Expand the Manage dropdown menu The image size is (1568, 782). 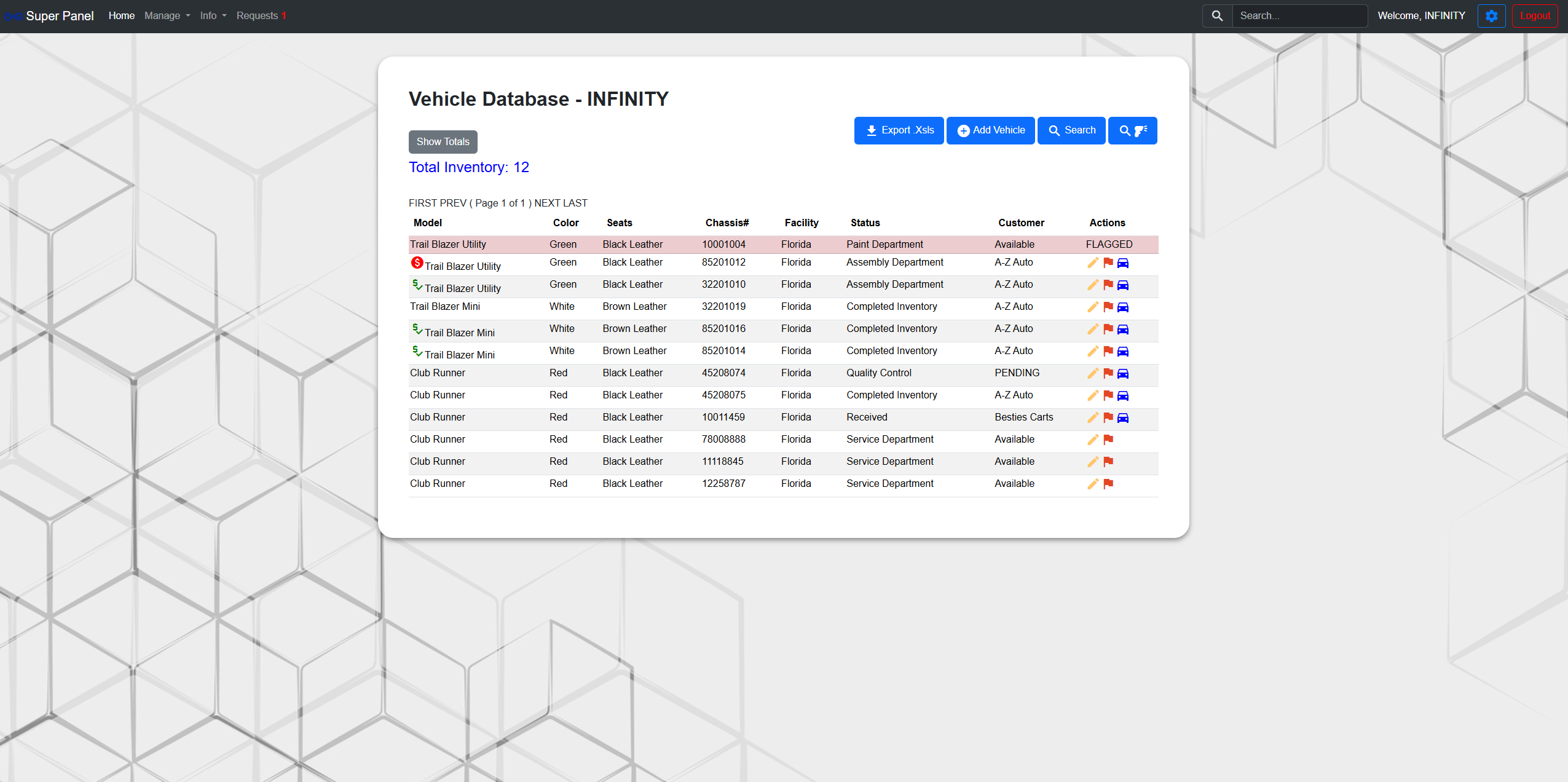[x=167, y=16]
